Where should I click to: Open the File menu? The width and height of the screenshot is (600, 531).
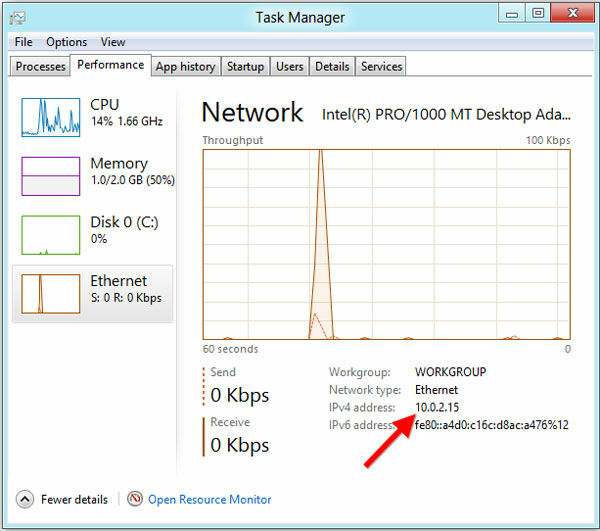(x=23, y=42)
